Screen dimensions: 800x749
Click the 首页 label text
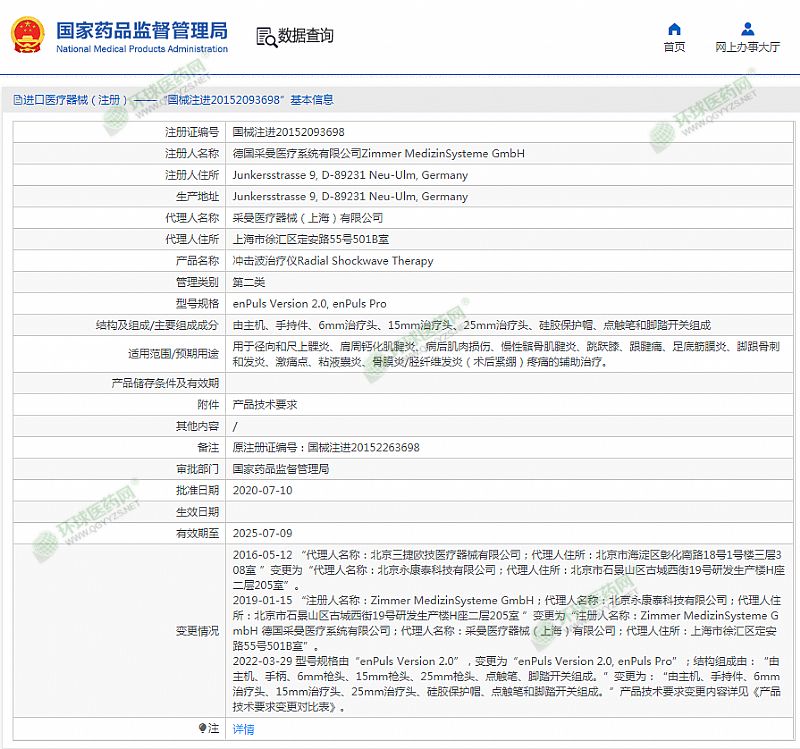[675, 47]
